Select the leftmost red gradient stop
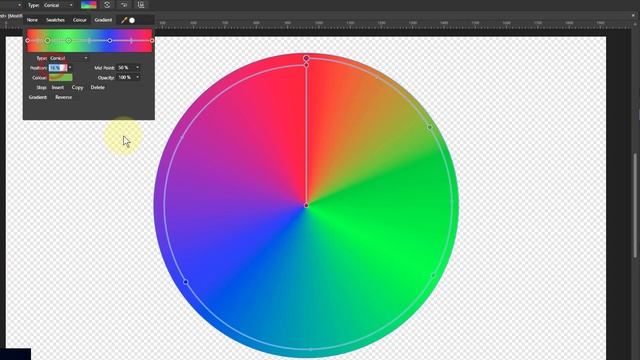 click(x=28, y=40)
